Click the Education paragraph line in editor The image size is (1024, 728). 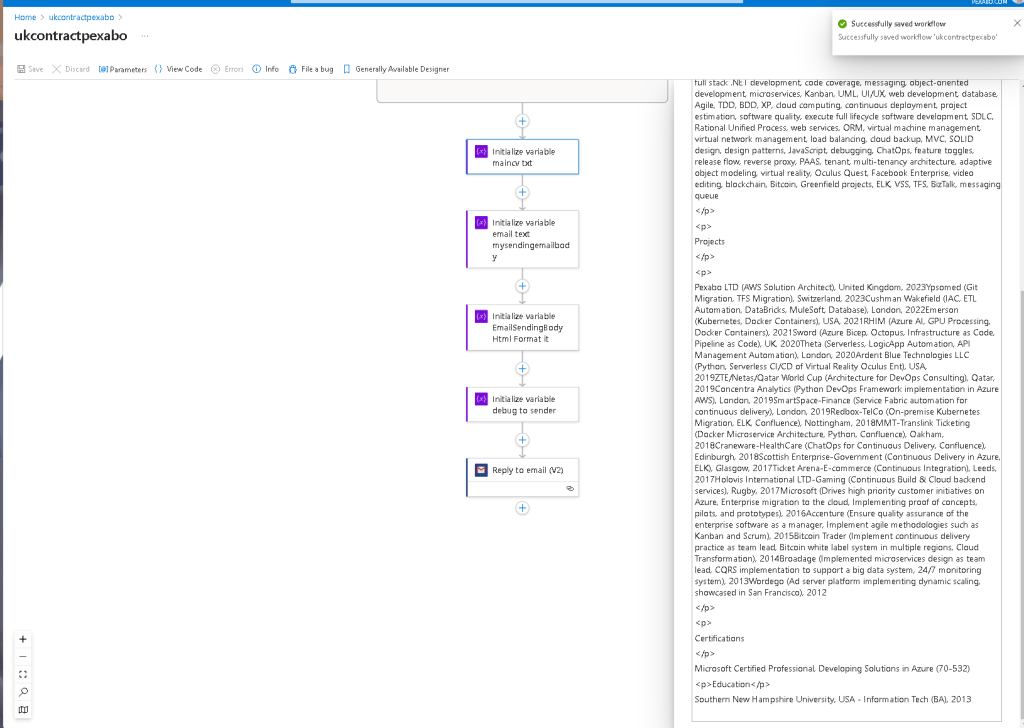tap(732, 684)
